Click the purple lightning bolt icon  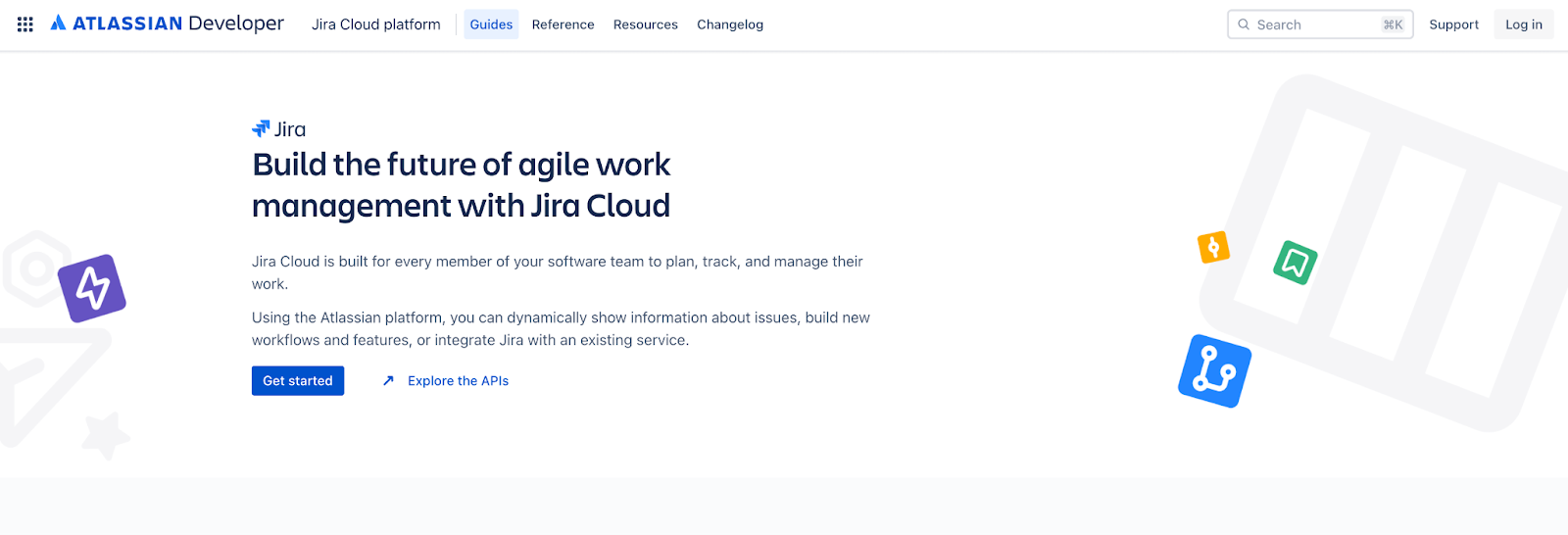point(92,288)
